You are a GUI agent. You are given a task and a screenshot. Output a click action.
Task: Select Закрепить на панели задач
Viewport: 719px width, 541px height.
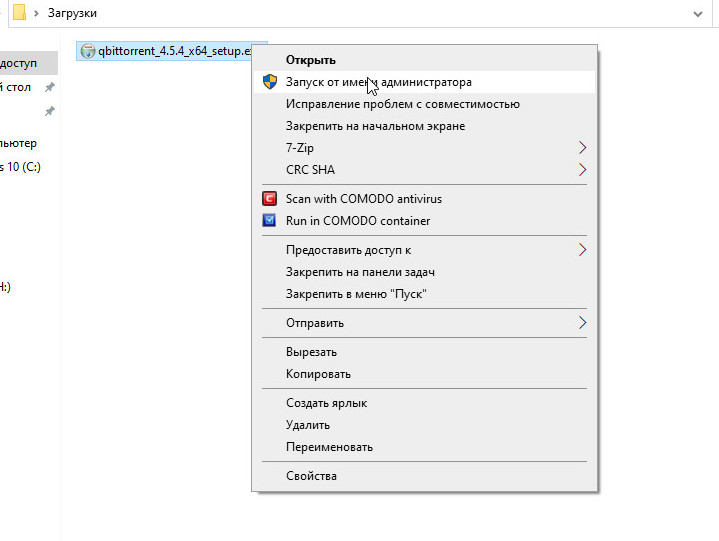tap(360, 272)
